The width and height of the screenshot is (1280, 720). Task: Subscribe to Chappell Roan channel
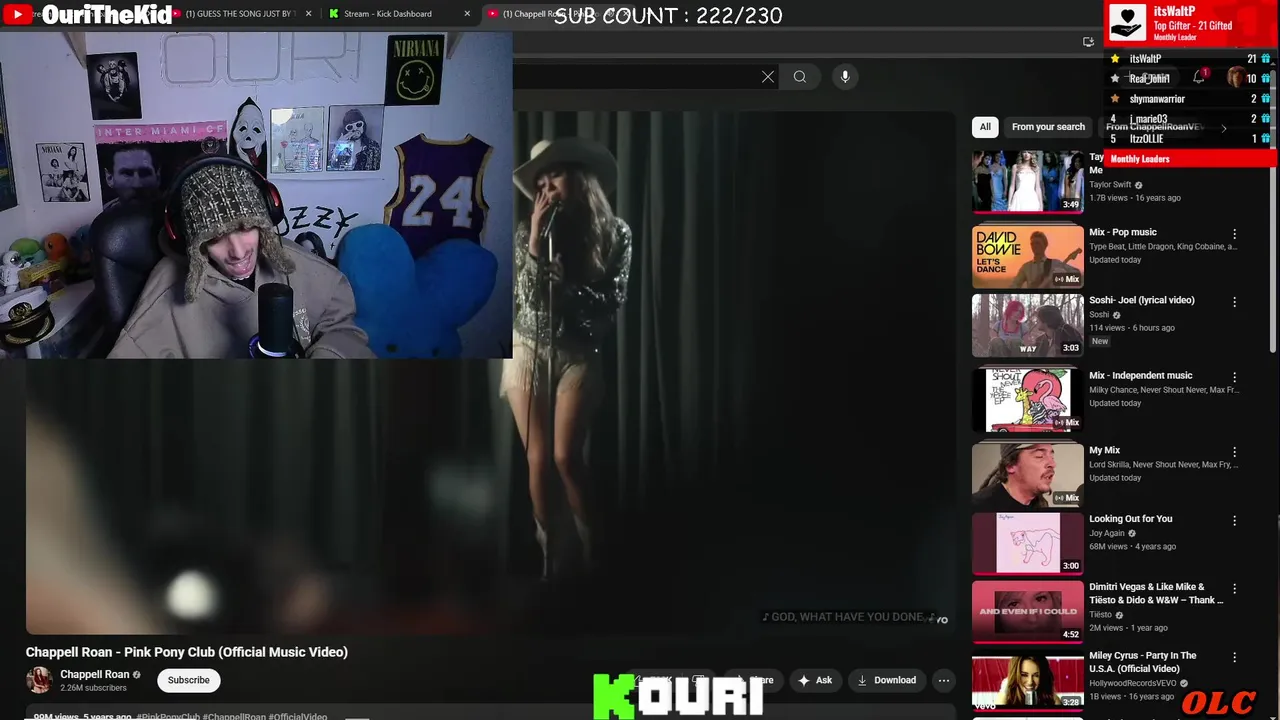coord(189,680)
